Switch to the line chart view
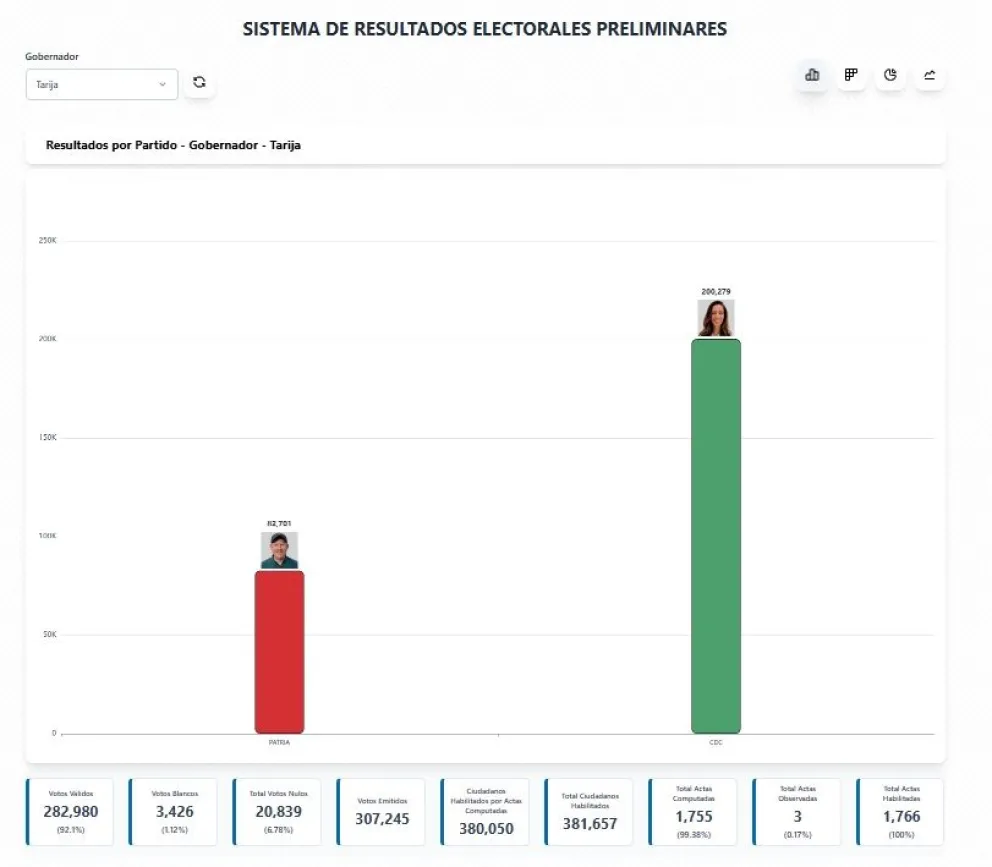 point(929,75)
